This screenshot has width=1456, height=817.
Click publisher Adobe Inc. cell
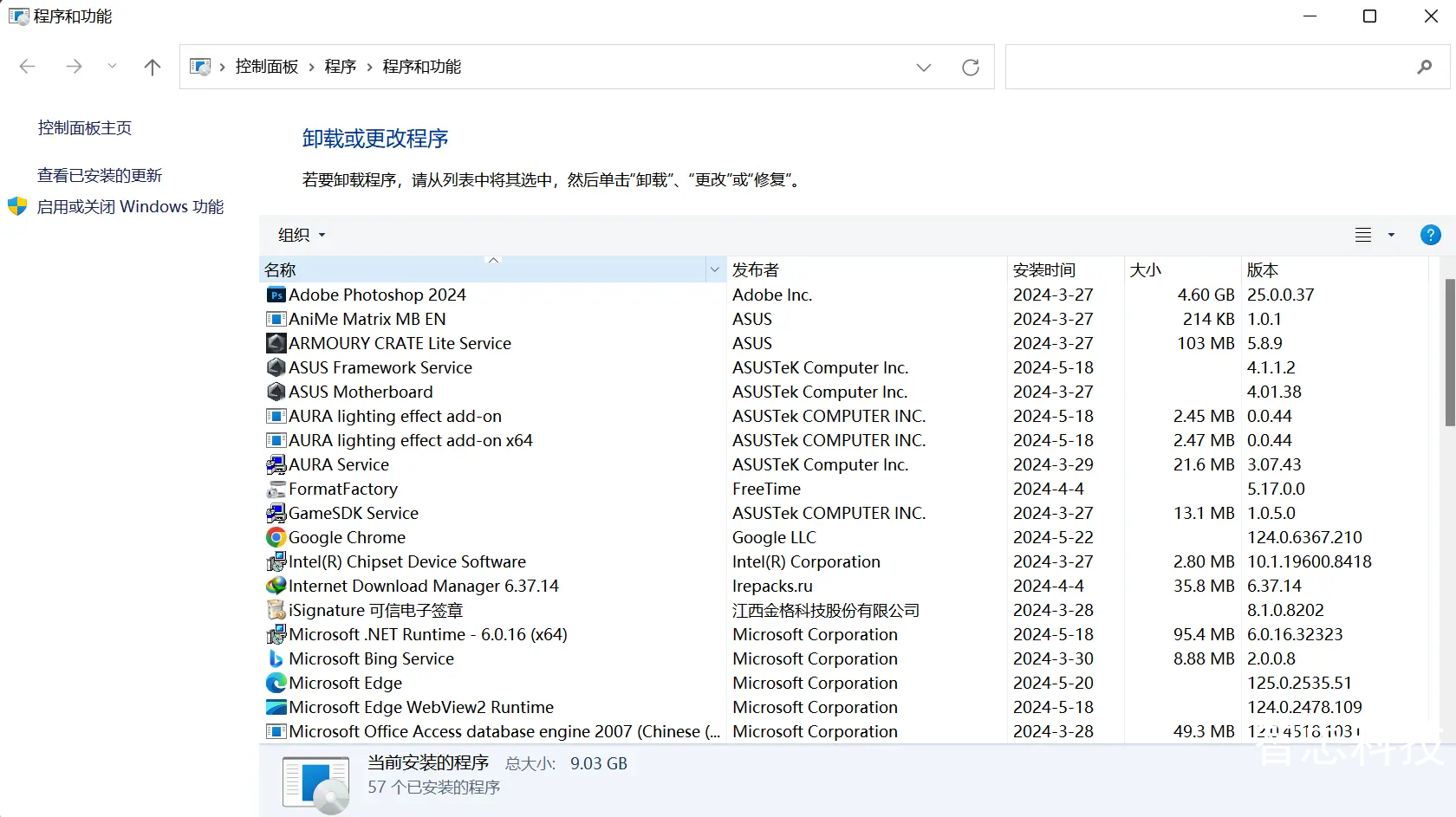[772, 295]
